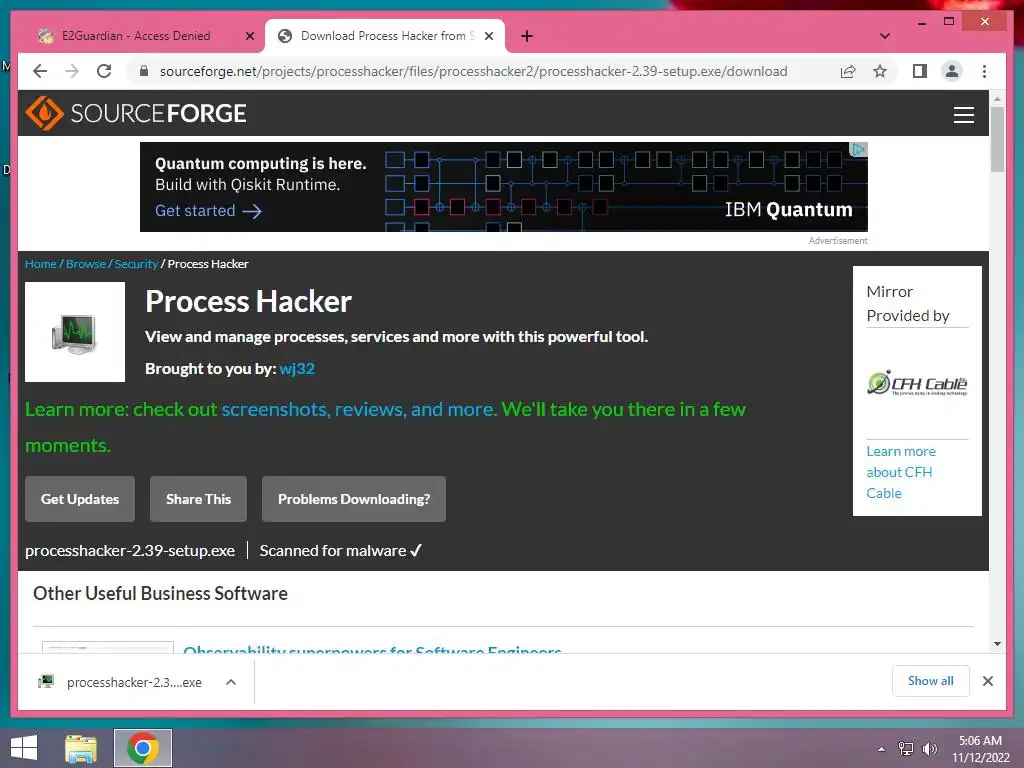Open the Security breadcrumb link
This screenshot has width=1024, height=768.
pyautogui.click(x=136, y=264)
